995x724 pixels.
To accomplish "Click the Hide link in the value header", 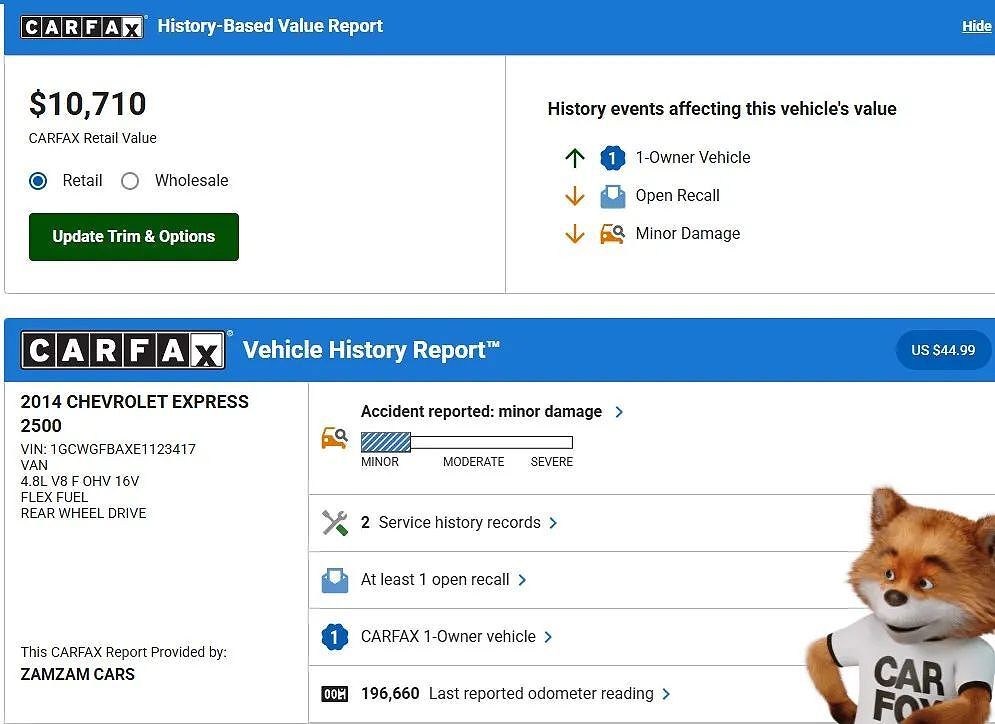I will click(x=976, y=26).
